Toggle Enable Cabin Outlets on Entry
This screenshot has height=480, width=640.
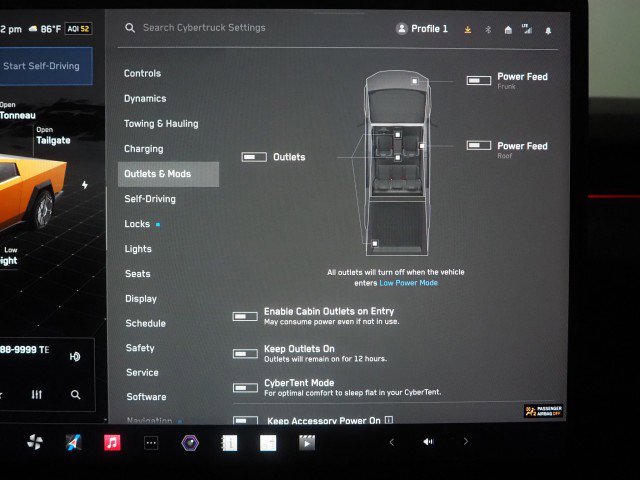(245, 316)
